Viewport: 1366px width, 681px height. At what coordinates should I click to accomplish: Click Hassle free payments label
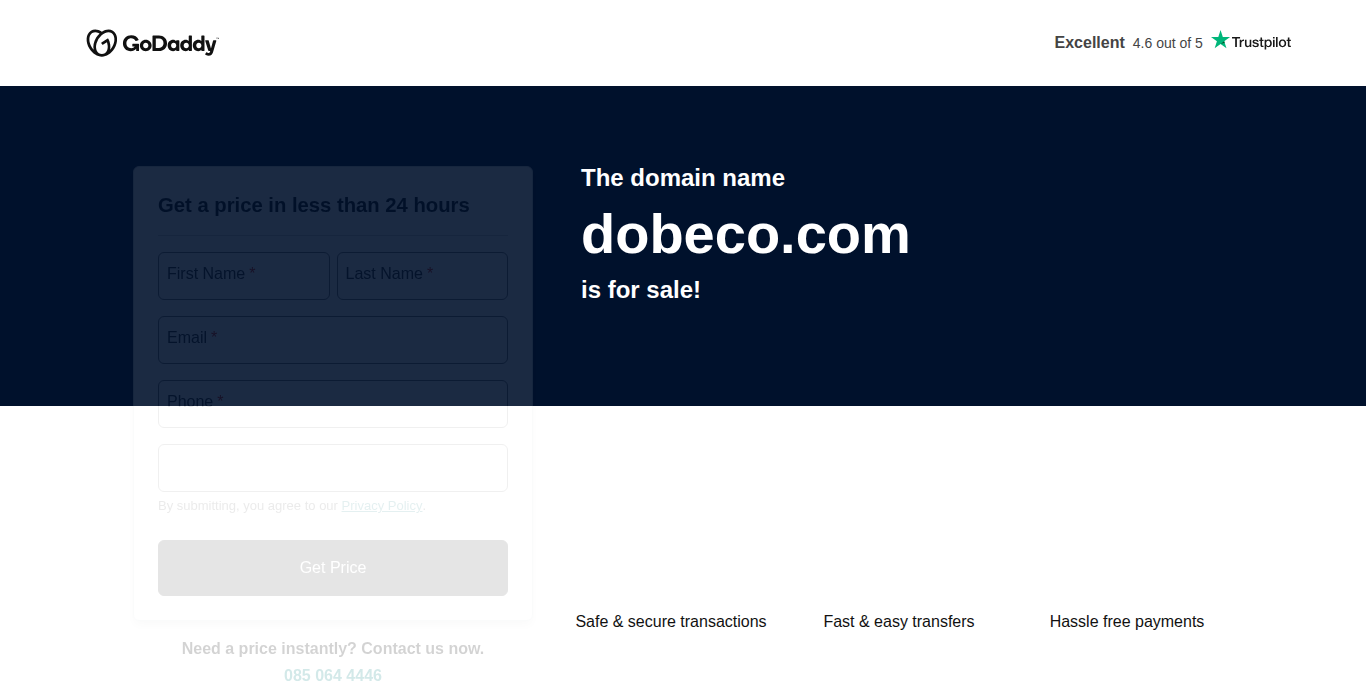tap(1127, 622)
